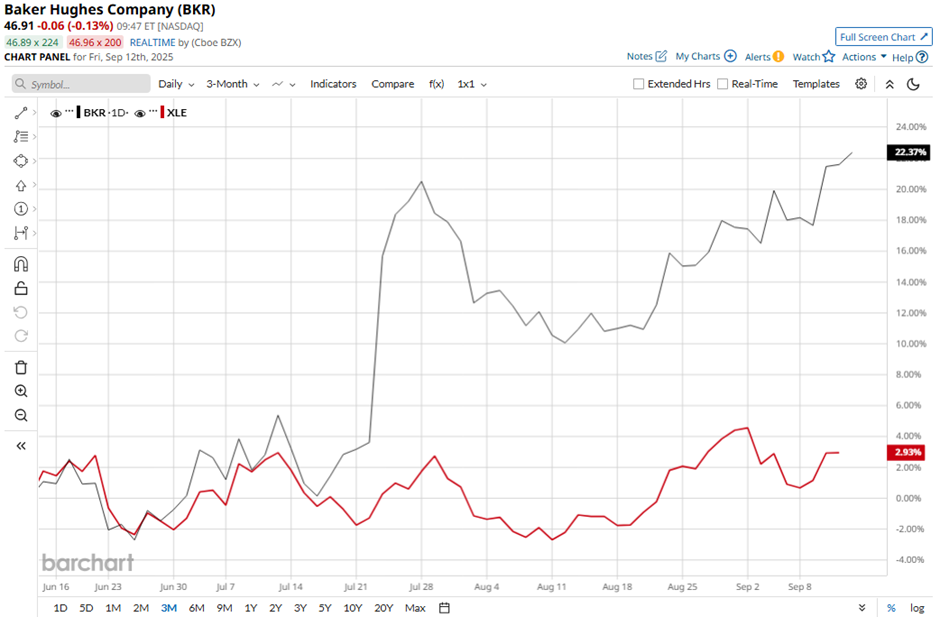Click the Symbol search field
Viewport: 940px width, 617px height.
(x=81, y=84)
